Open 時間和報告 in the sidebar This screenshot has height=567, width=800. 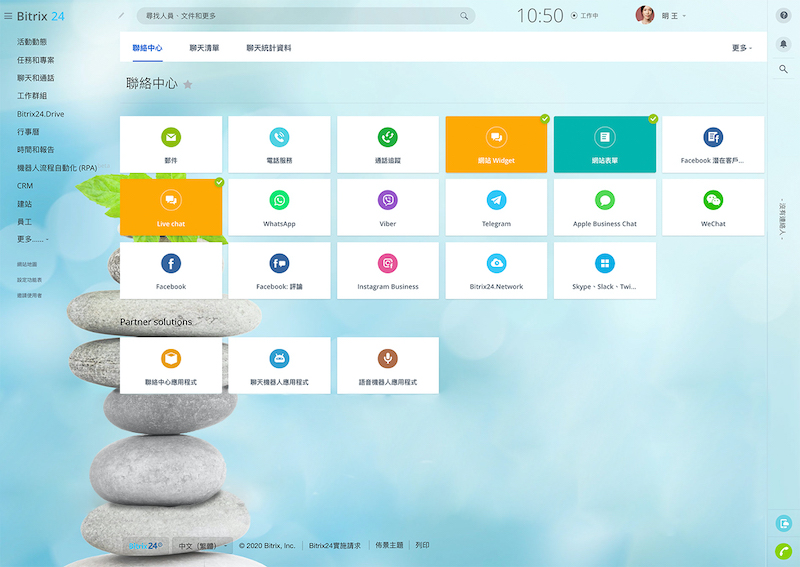[x=36, y=150]
